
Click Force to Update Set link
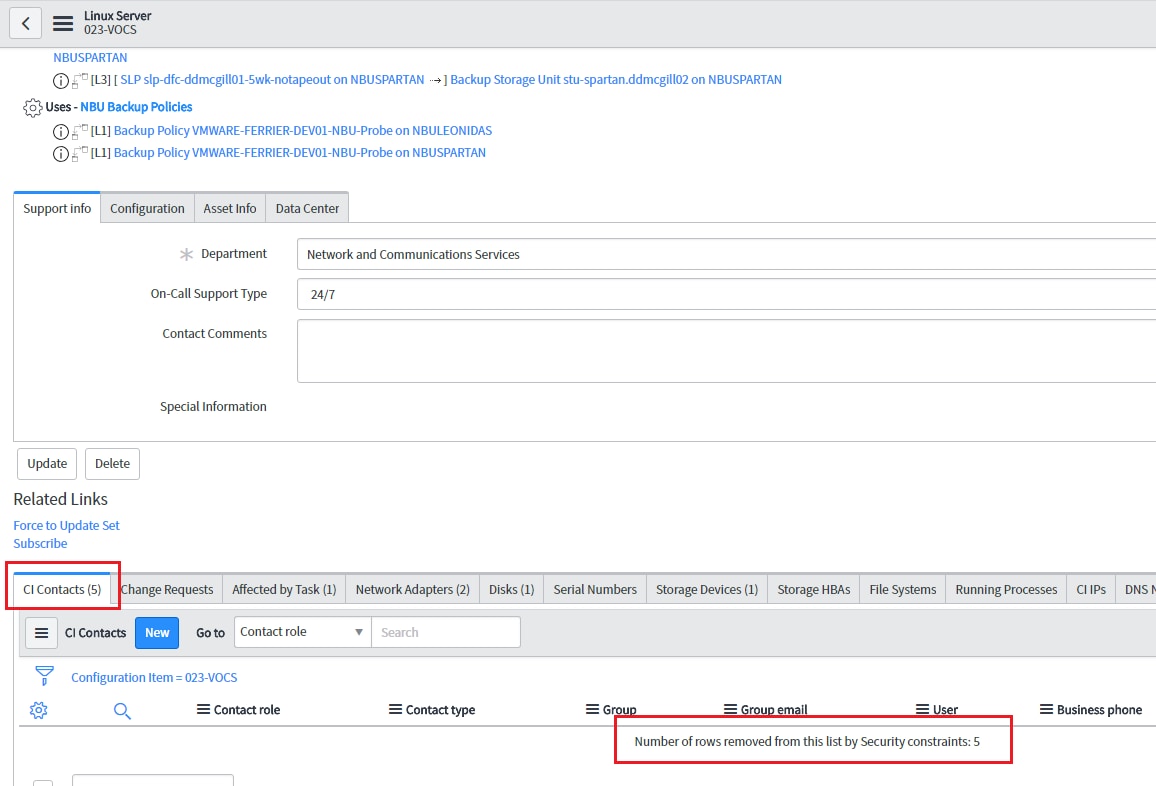tap(66, 526)
